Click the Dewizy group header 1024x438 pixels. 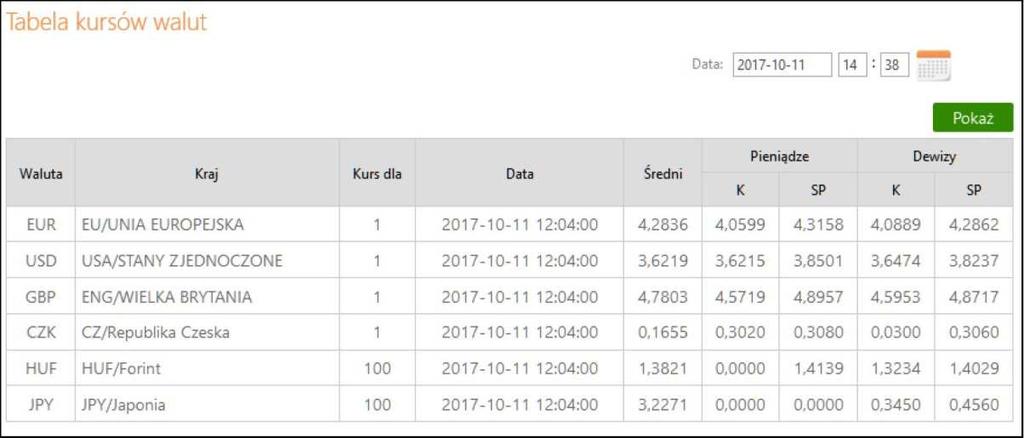tap(935, 156)
